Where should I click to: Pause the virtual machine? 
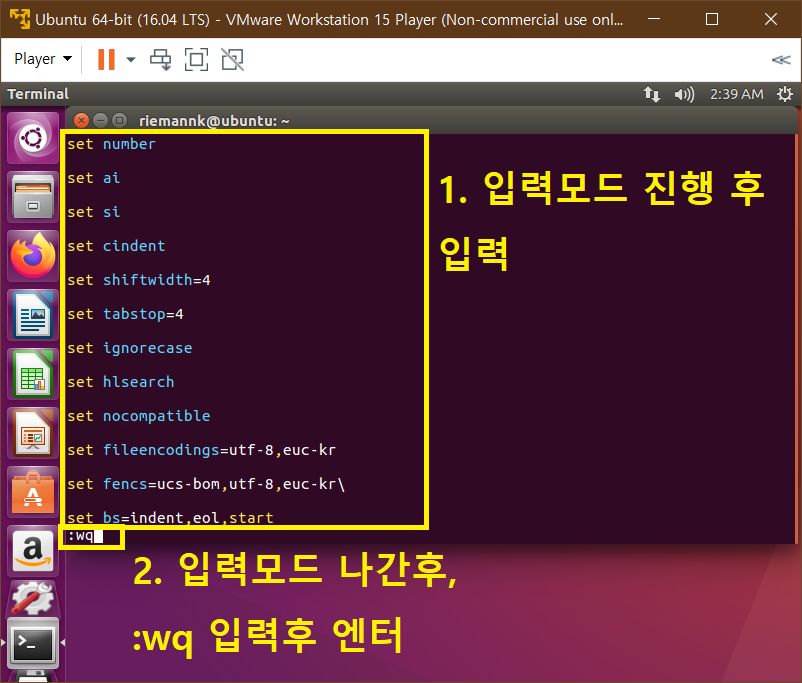pos(106,59)
